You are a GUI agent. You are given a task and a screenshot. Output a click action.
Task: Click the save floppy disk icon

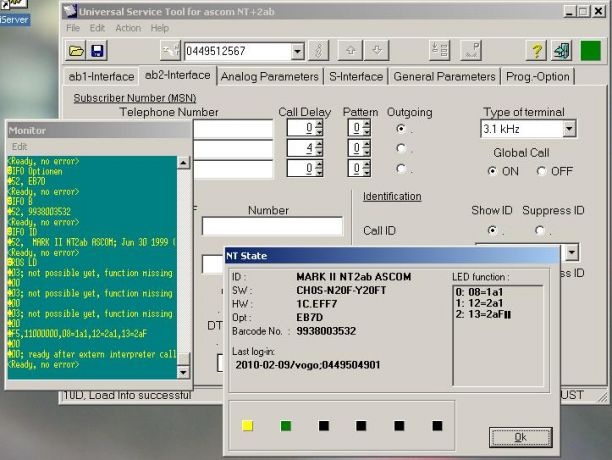click(x=97, y=51)
